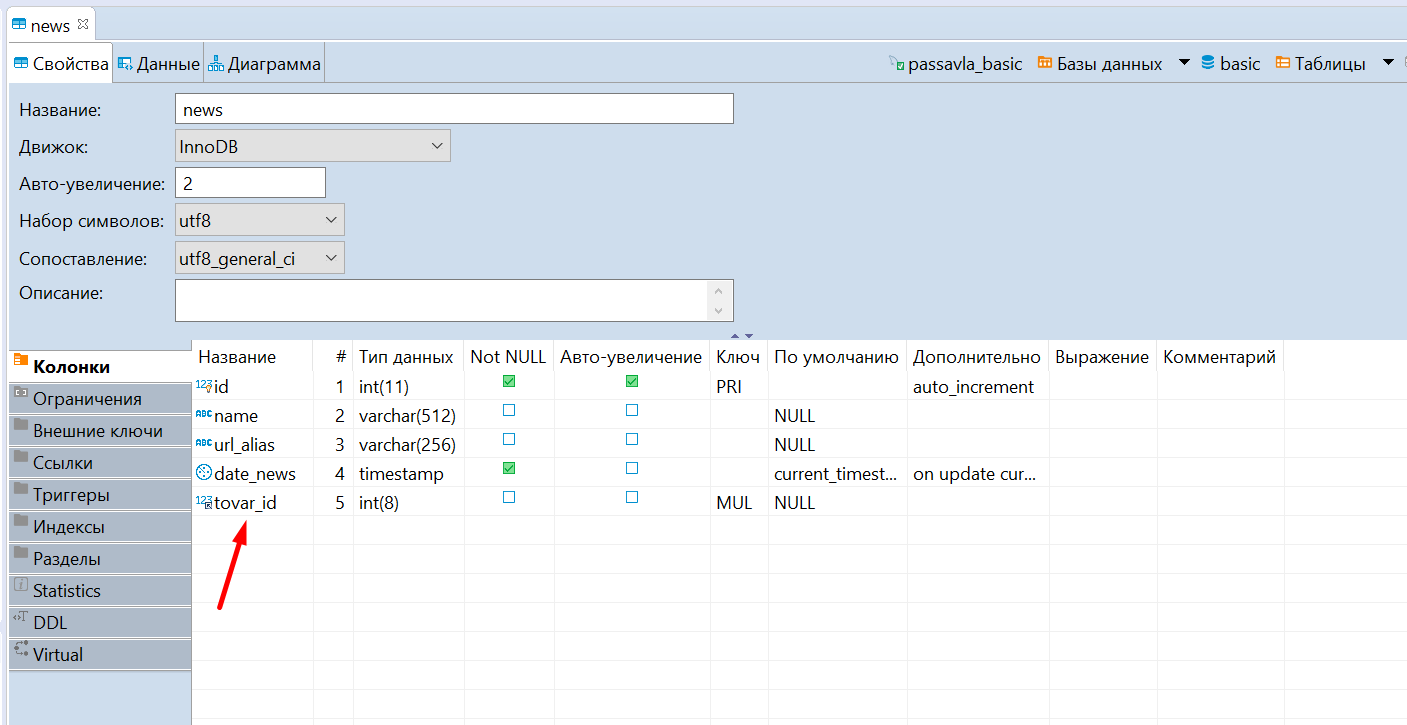Click the PRI key cell
The height and width of the screenshot is (725, 1407).
click(739, 386)
